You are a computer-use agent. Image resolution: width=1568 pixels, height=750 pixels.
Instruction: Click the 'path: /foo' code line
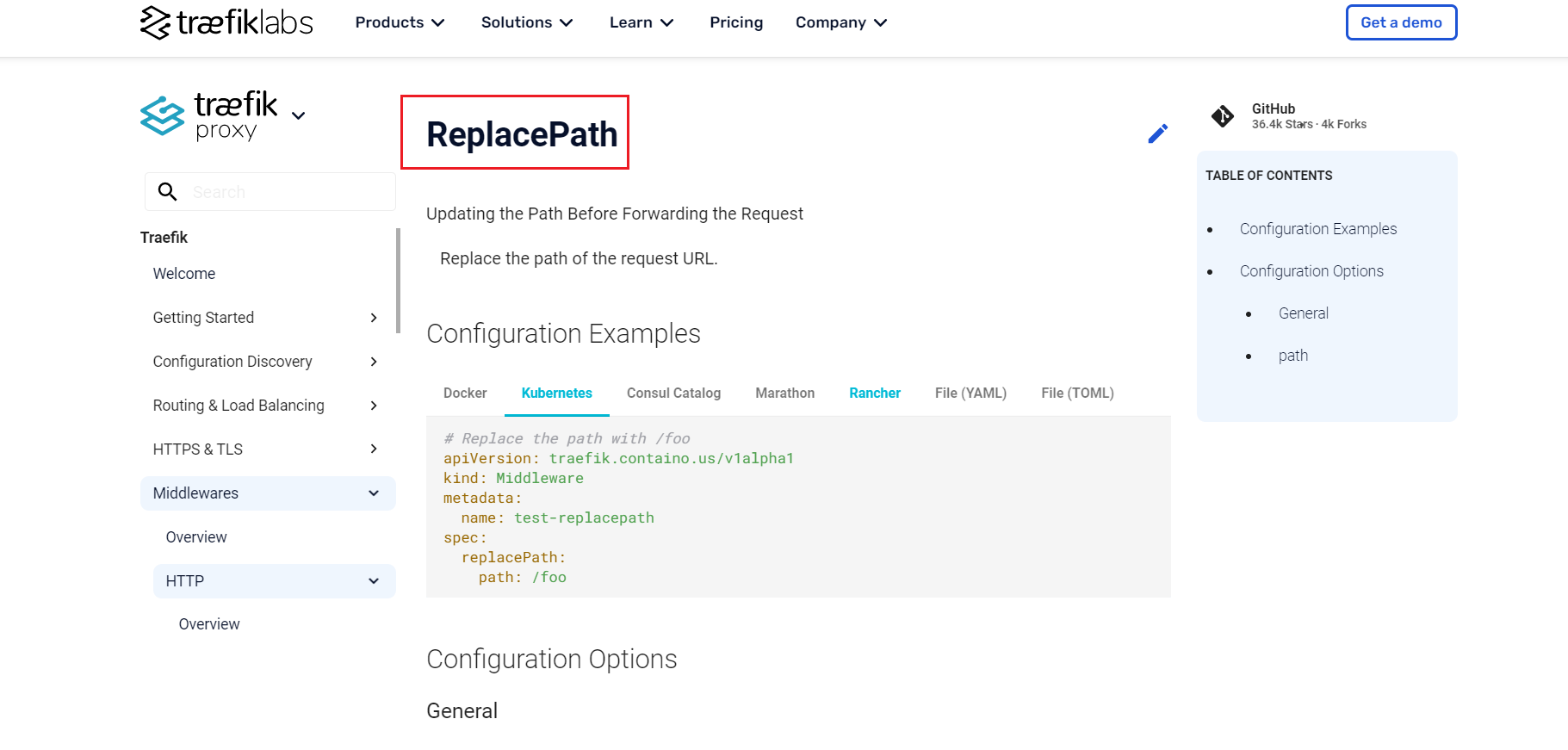pyautogui.click(x=523, y=578)
